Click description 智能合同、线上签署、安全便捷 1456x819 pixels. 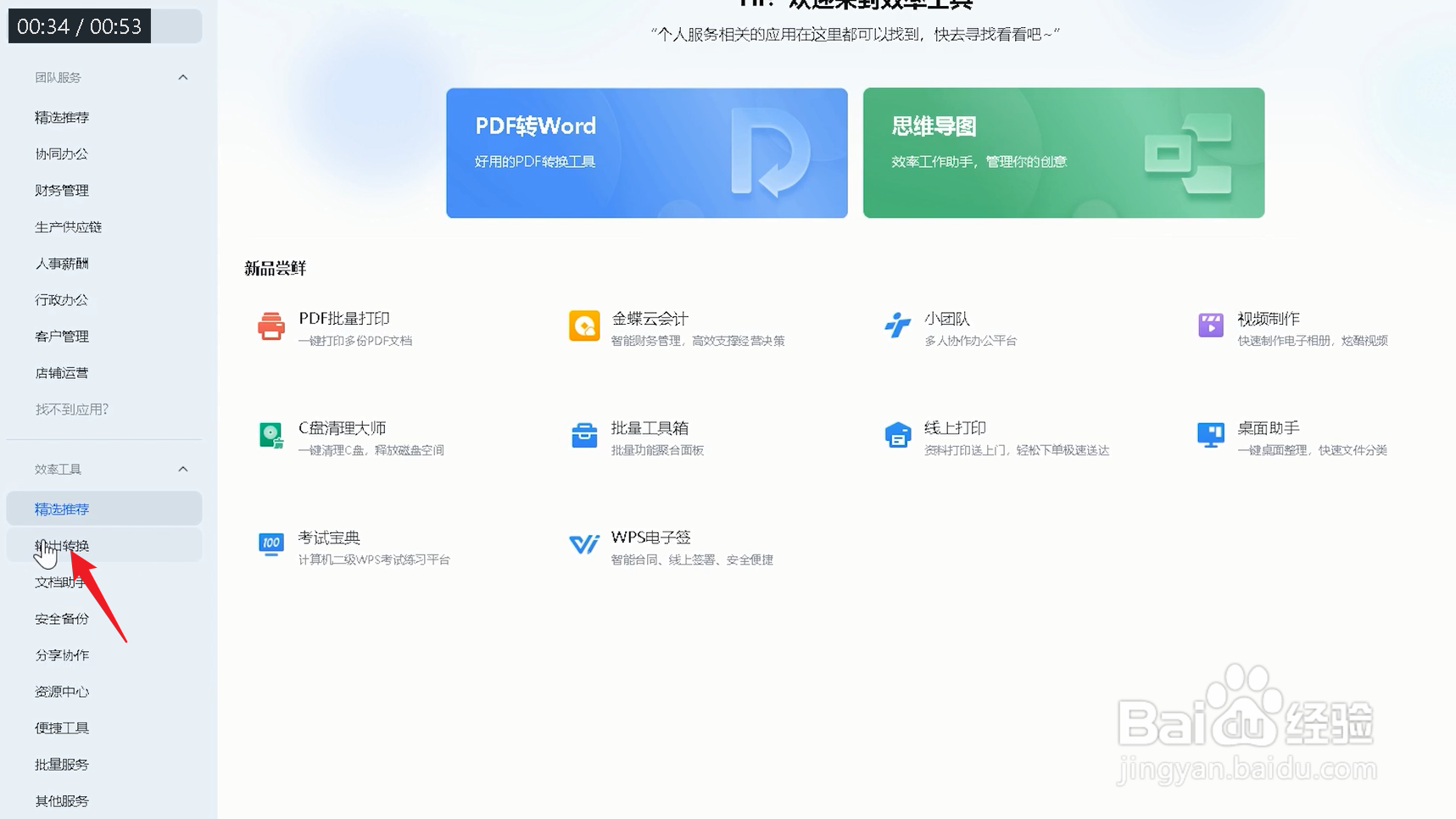point(692,560)
